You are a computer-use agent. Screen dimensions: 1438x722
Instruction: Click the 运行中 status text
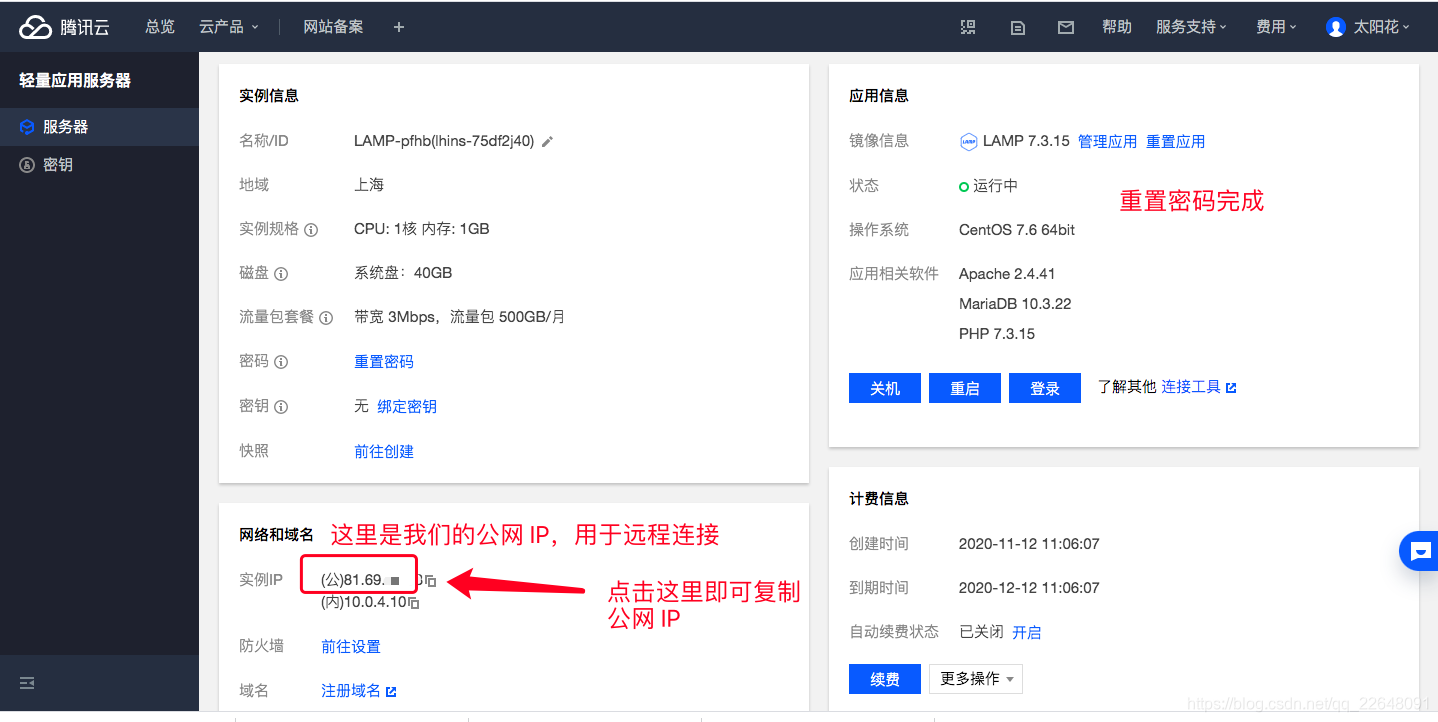point(995,186)
